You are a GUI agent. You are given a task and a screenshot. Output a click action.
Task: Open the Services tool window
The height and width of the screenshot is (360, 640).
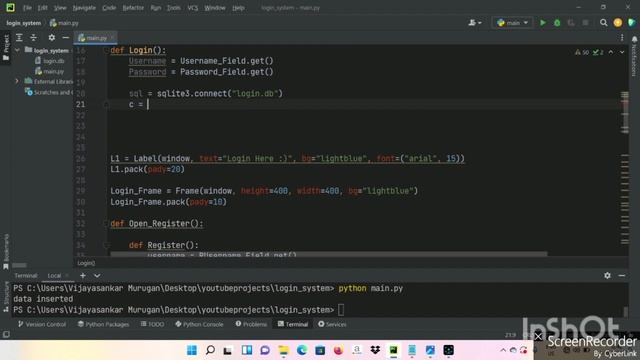[332, 324]
